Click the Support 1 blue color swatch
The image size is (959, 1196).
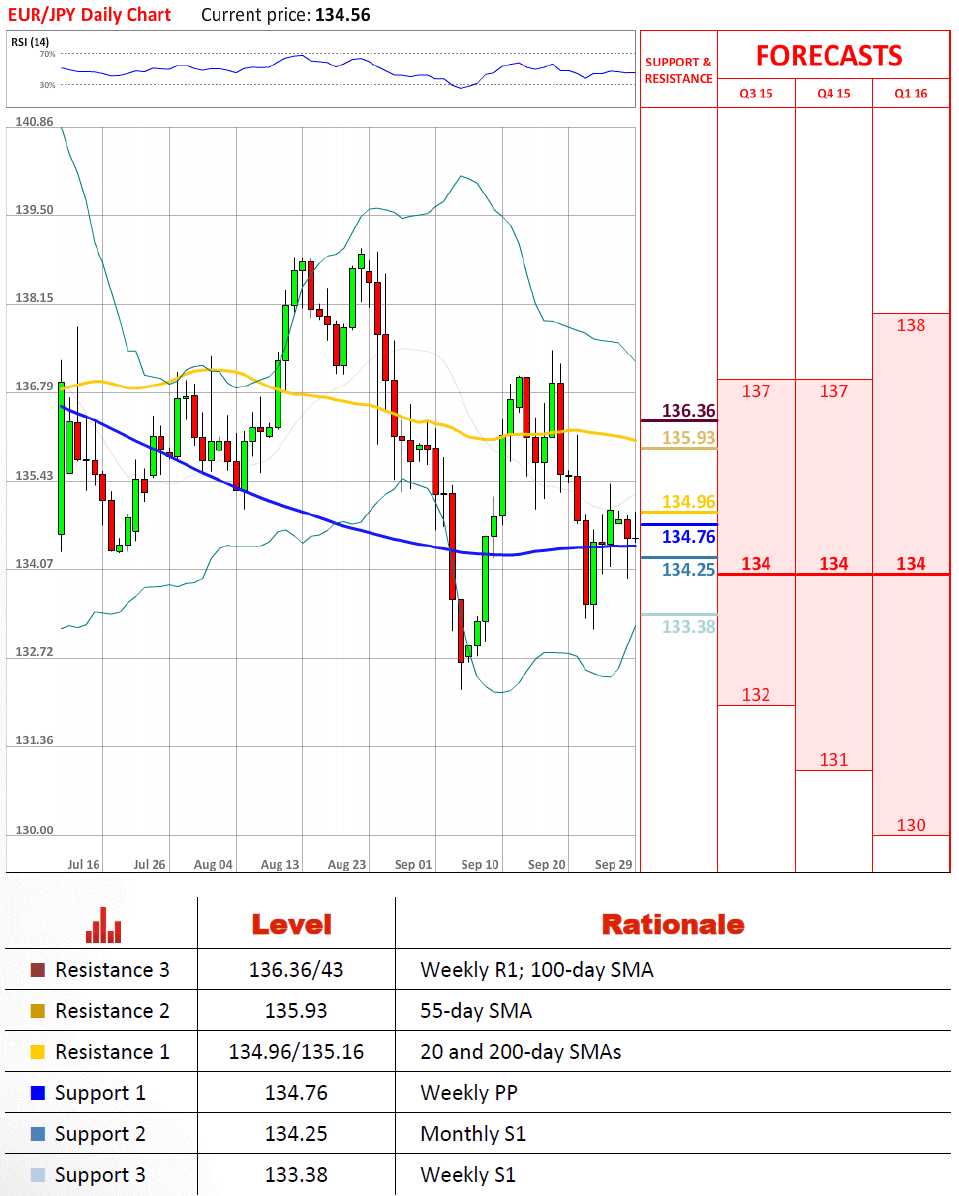37,1093
